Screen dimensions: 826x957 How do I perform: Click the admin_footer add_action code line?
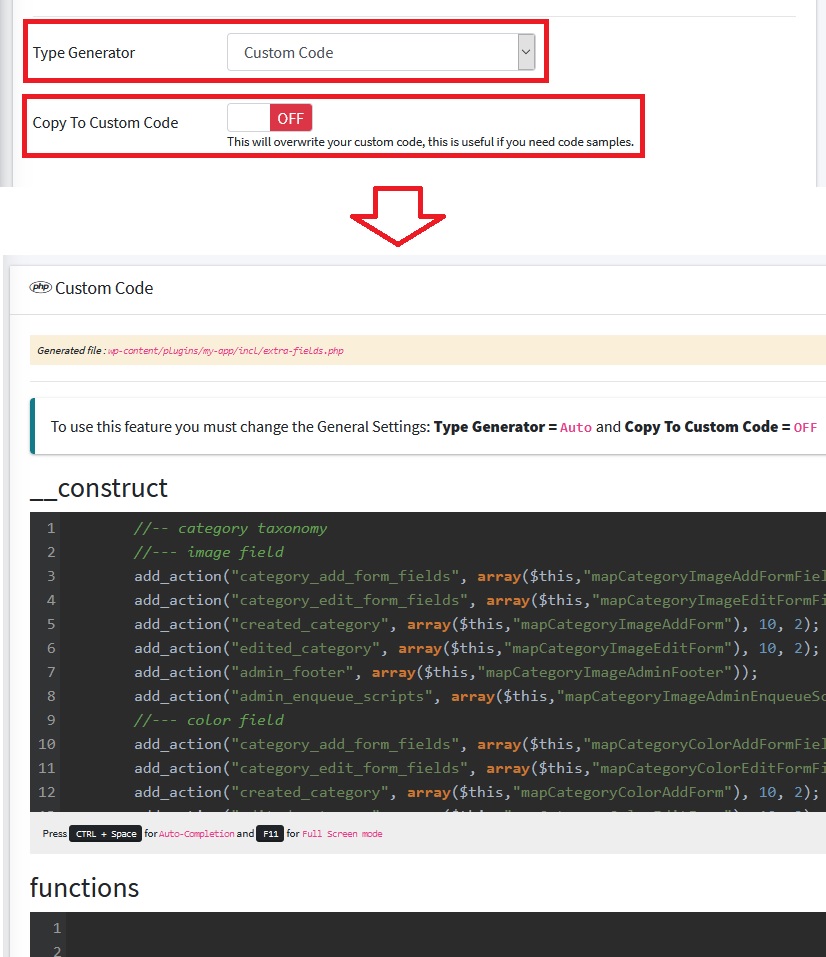tap(445, 672)
